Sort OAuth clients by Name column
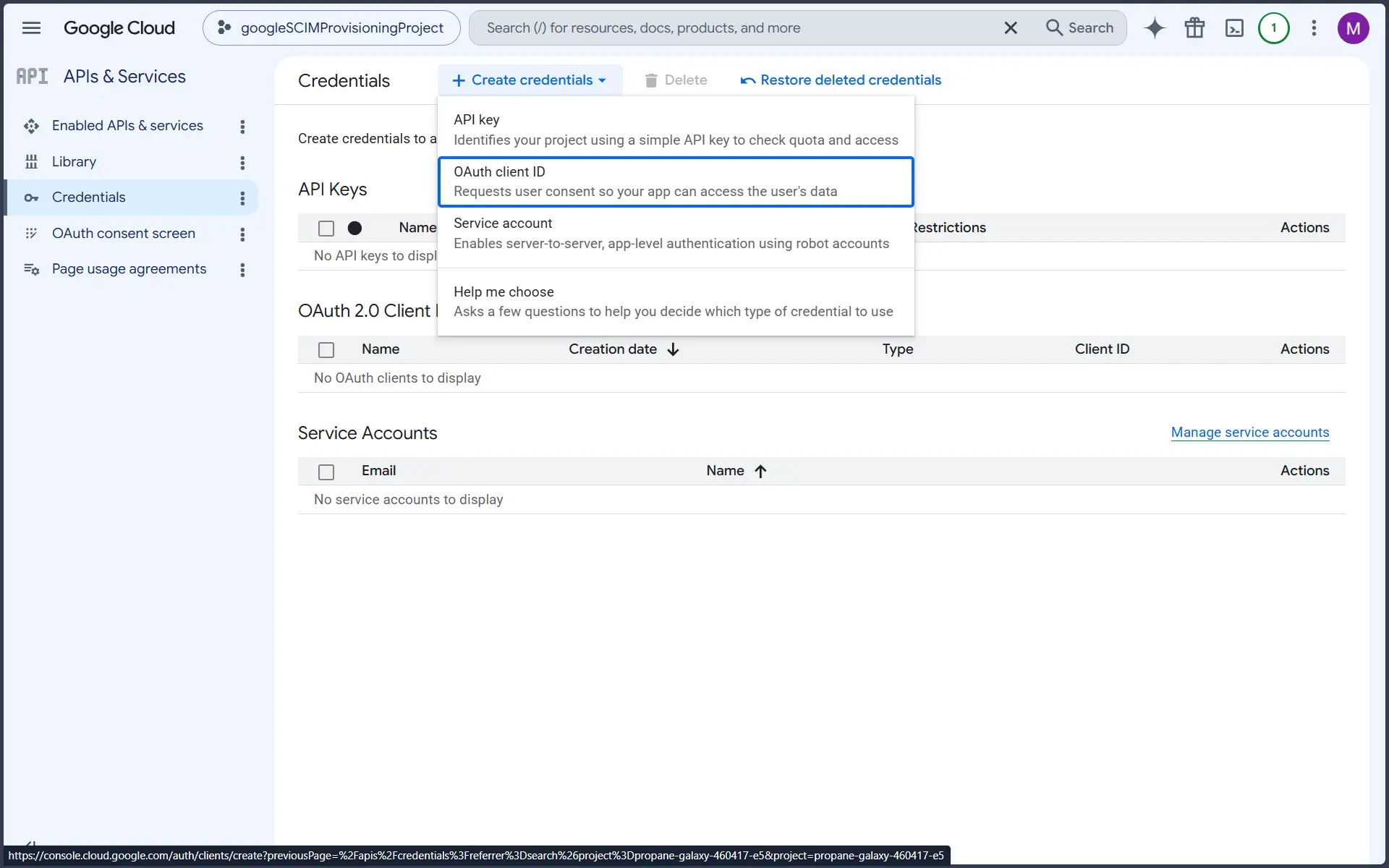The image size is (1389, 868). tap(381, 349)
